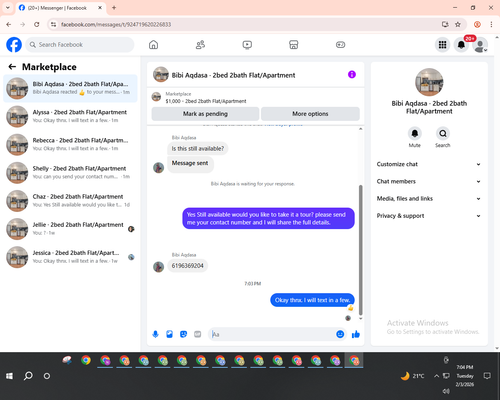Bookmark this page with star icon
The image size is (500, 400).
point(458,24)
